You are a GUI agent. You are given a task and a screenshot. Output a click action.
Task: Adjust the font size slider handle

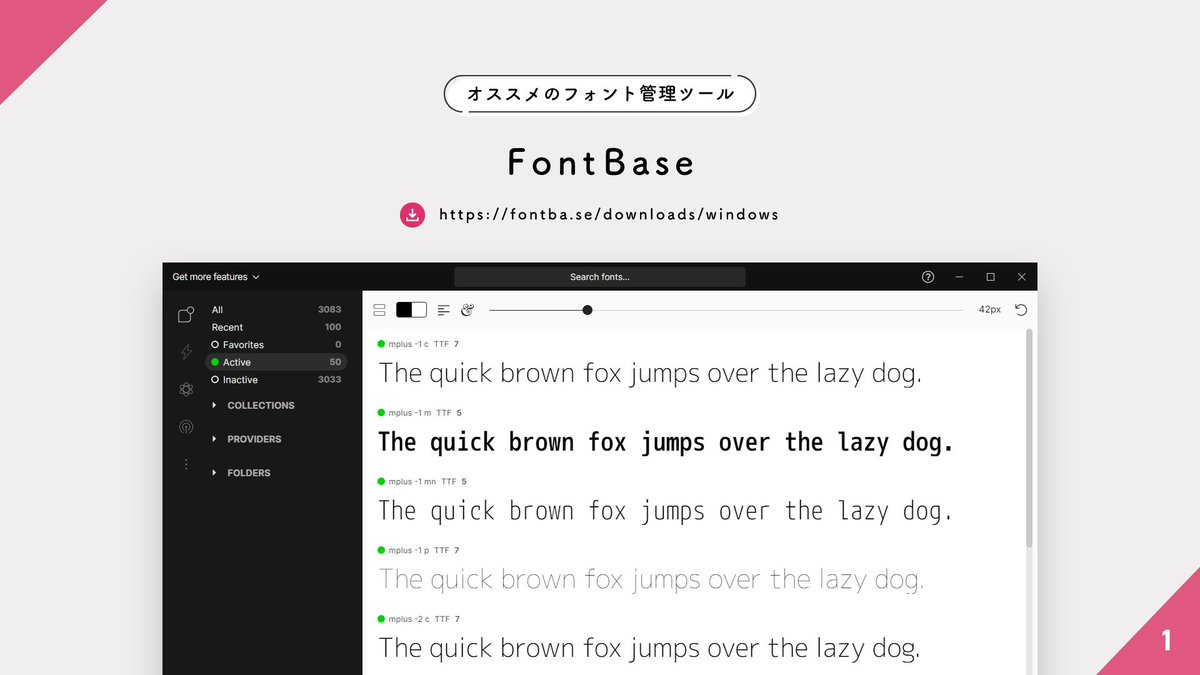[x=587, y=310]
